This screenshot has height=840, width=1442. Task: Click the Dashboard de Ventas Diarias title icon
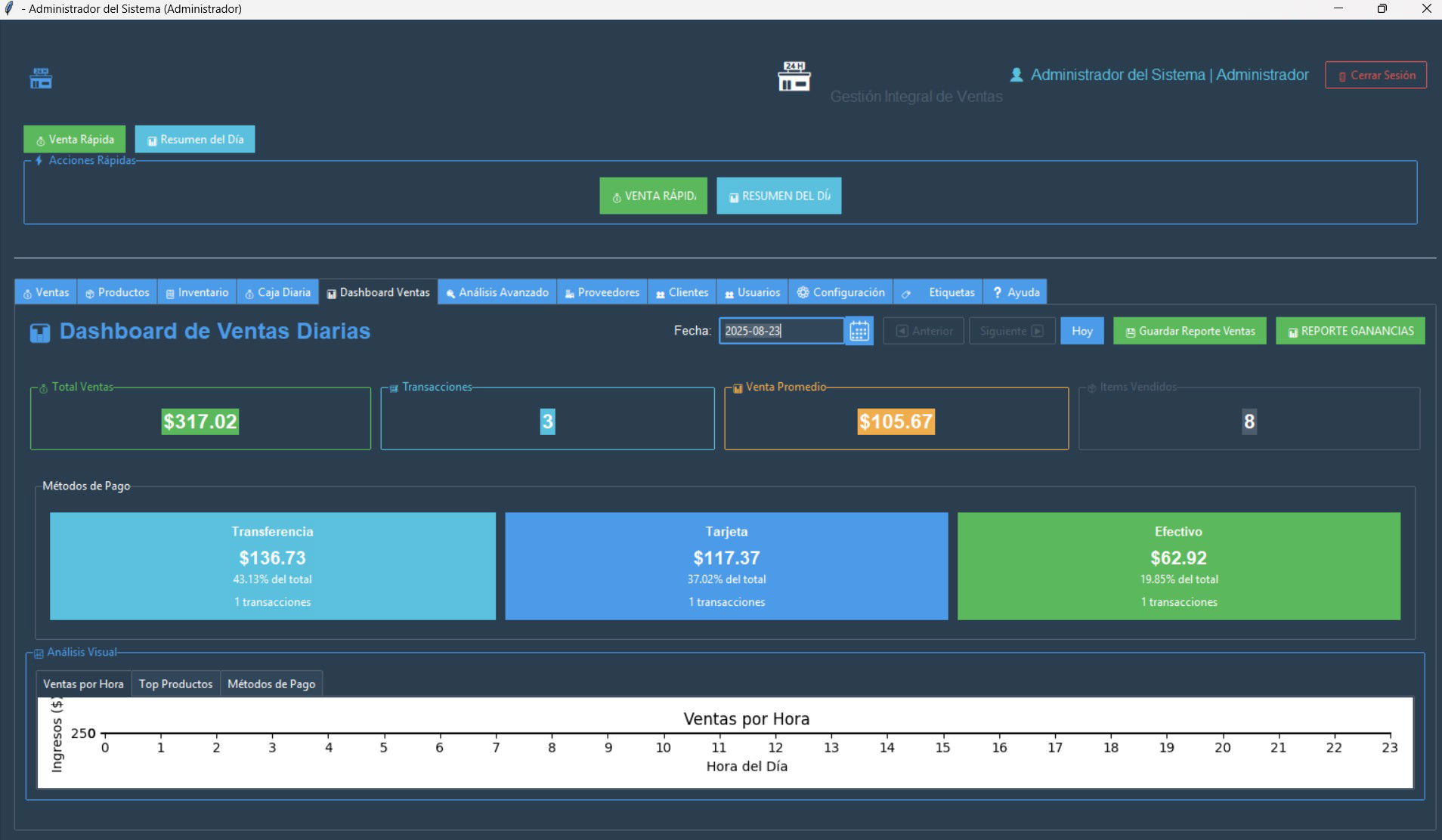[x=40, y=332]
